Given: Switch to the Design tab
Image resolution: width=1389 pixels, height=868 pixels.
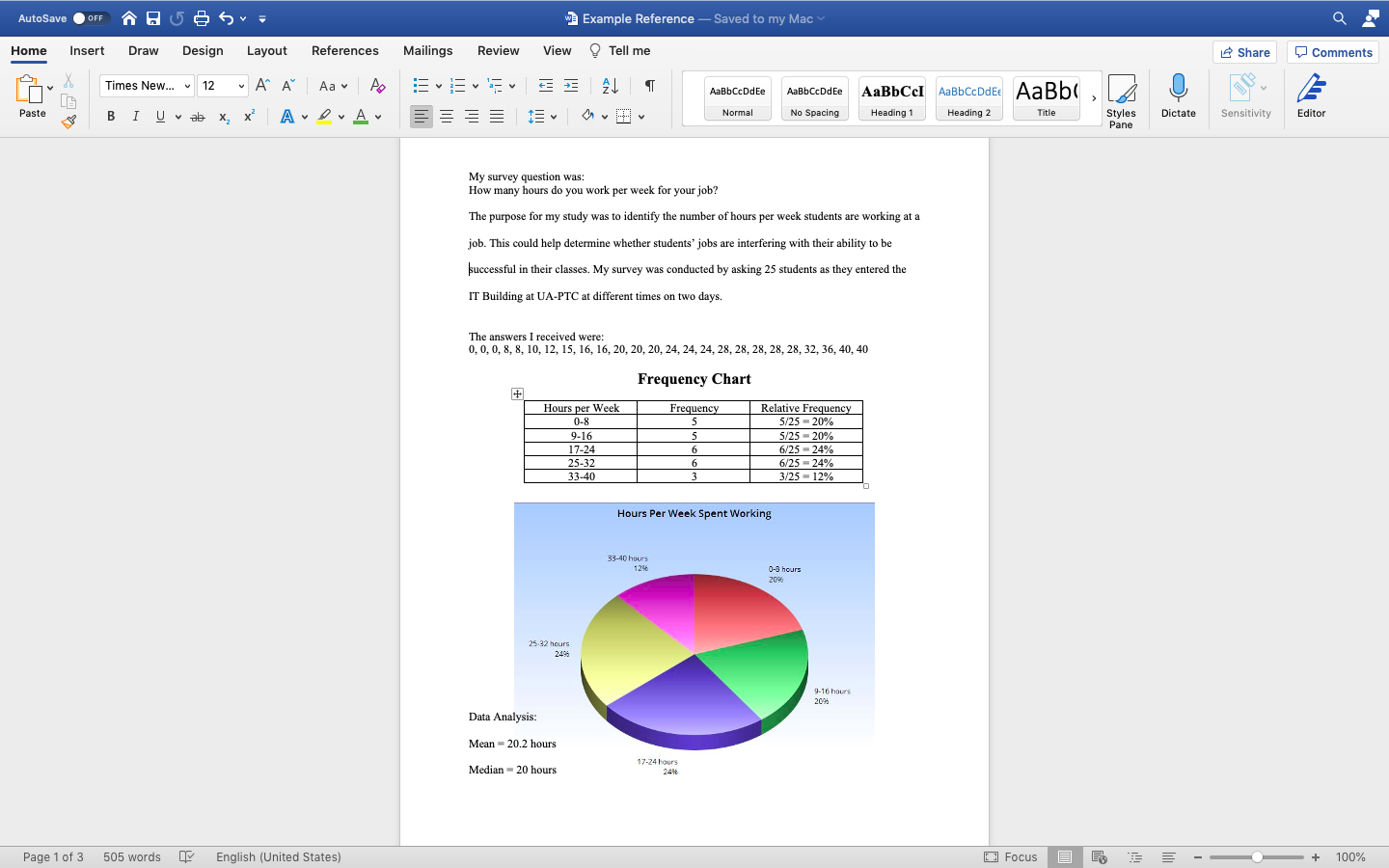Looking at the screenshot, I should [203, 51].
